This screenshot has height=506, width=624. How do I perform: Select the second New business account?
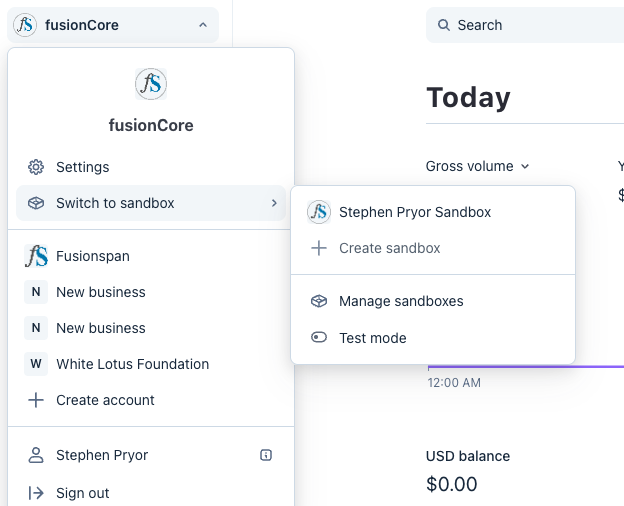coord(151,328)
